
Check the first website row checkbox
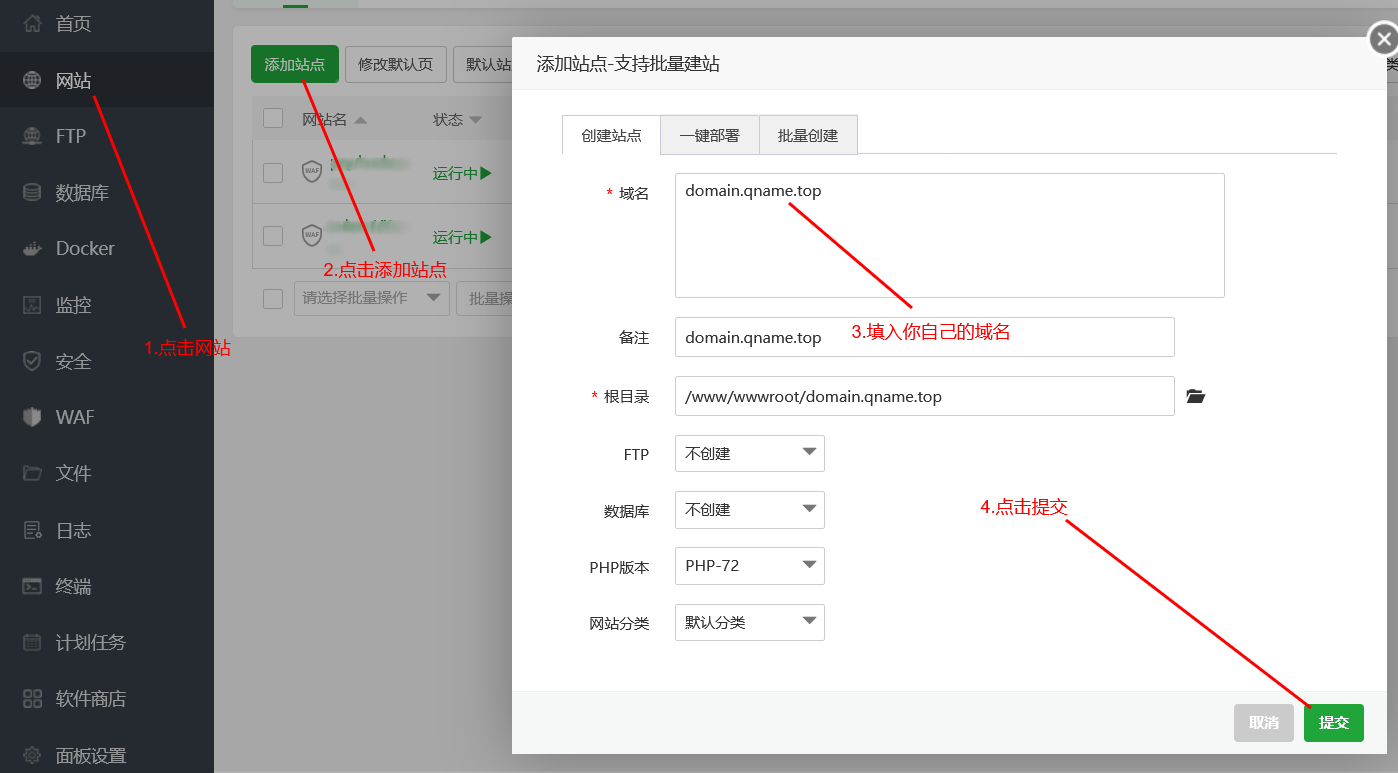click(273, 173)
